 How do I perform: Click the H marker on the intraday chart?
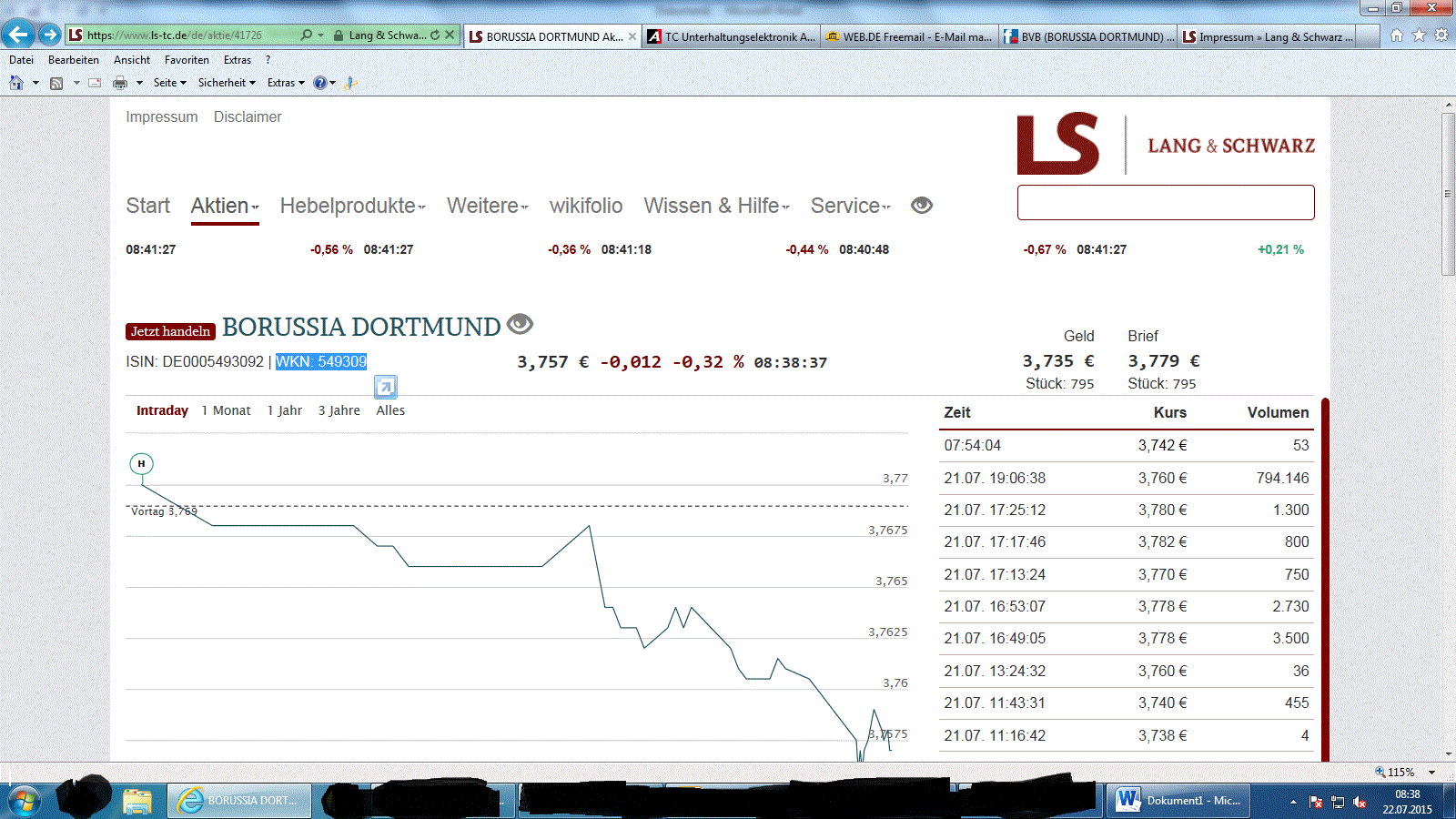tap(141, 464)
